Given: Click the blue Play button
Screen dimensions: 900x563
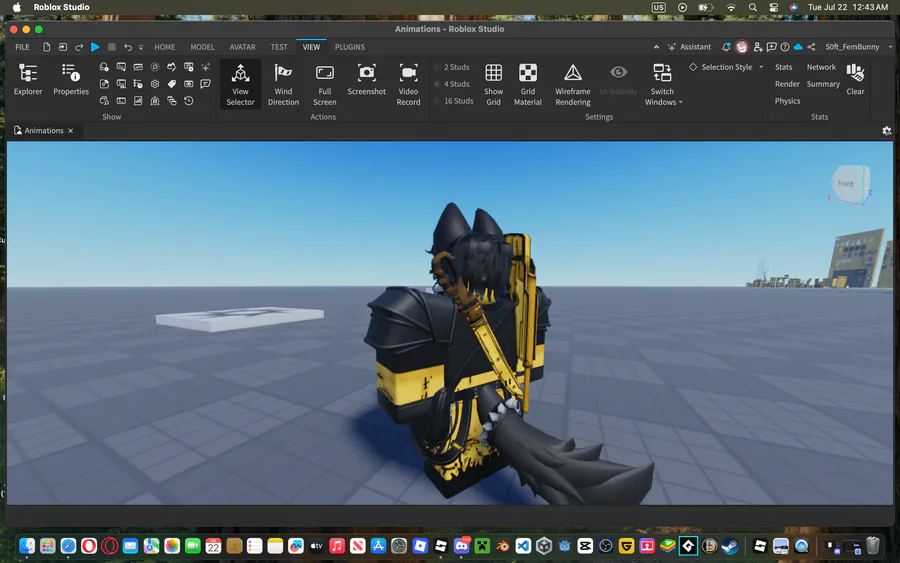Looking at the screenshot, I should 95,47.
